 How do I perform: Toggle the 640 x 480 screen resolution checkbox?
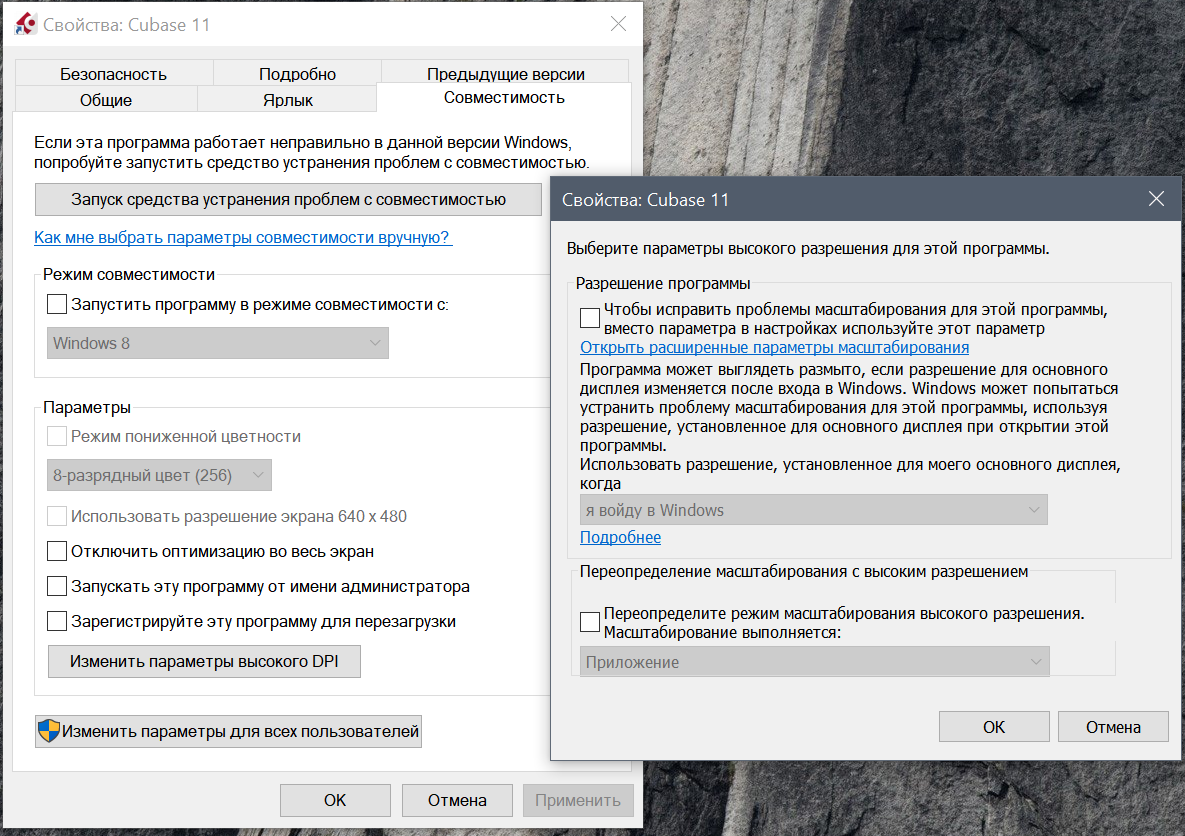tap(57, 516)
